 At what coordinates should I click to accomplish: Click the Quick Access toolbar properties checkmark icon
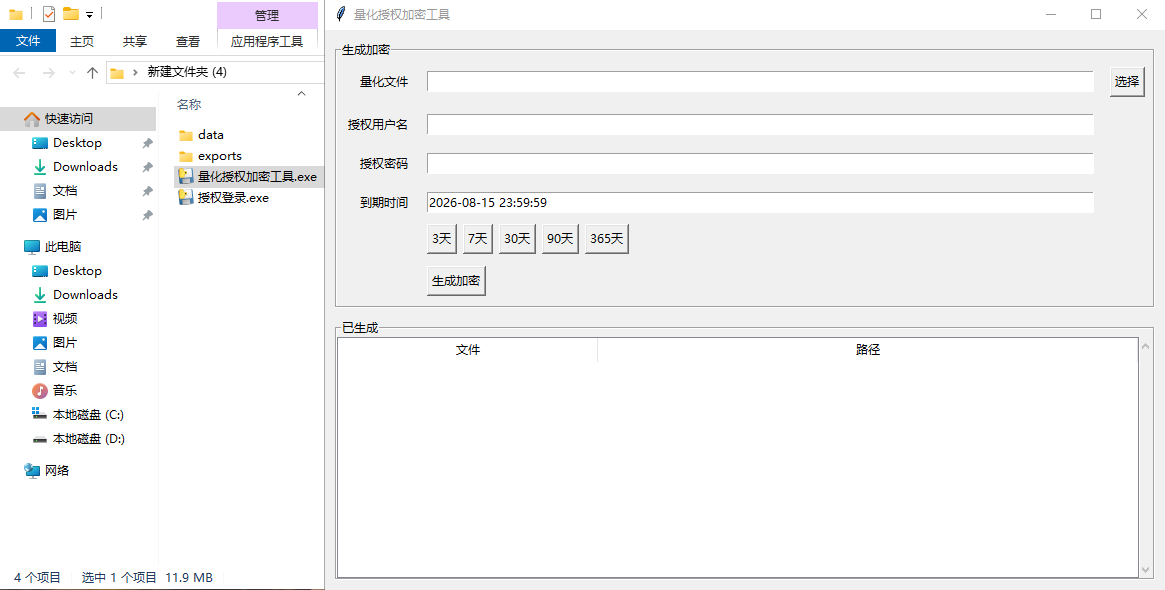tap(49, 13)
